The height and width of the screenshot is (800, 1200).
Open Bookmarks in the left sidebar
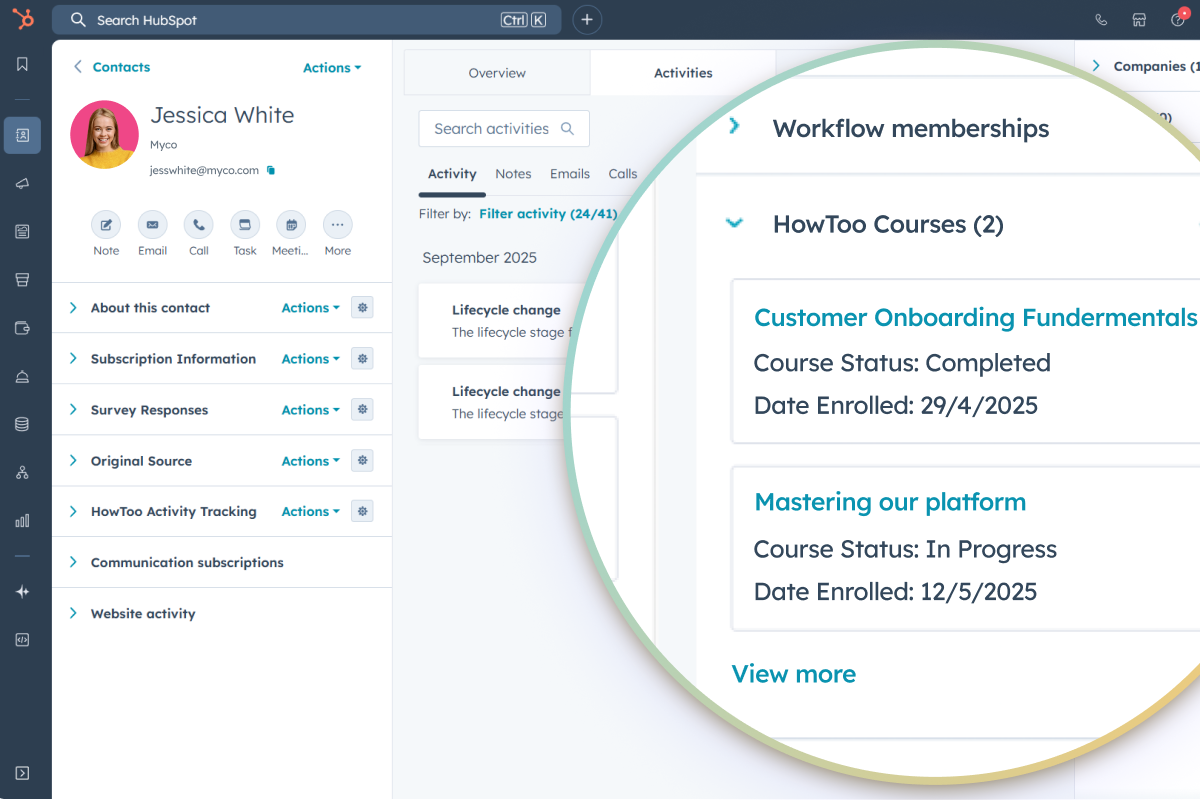22,65
